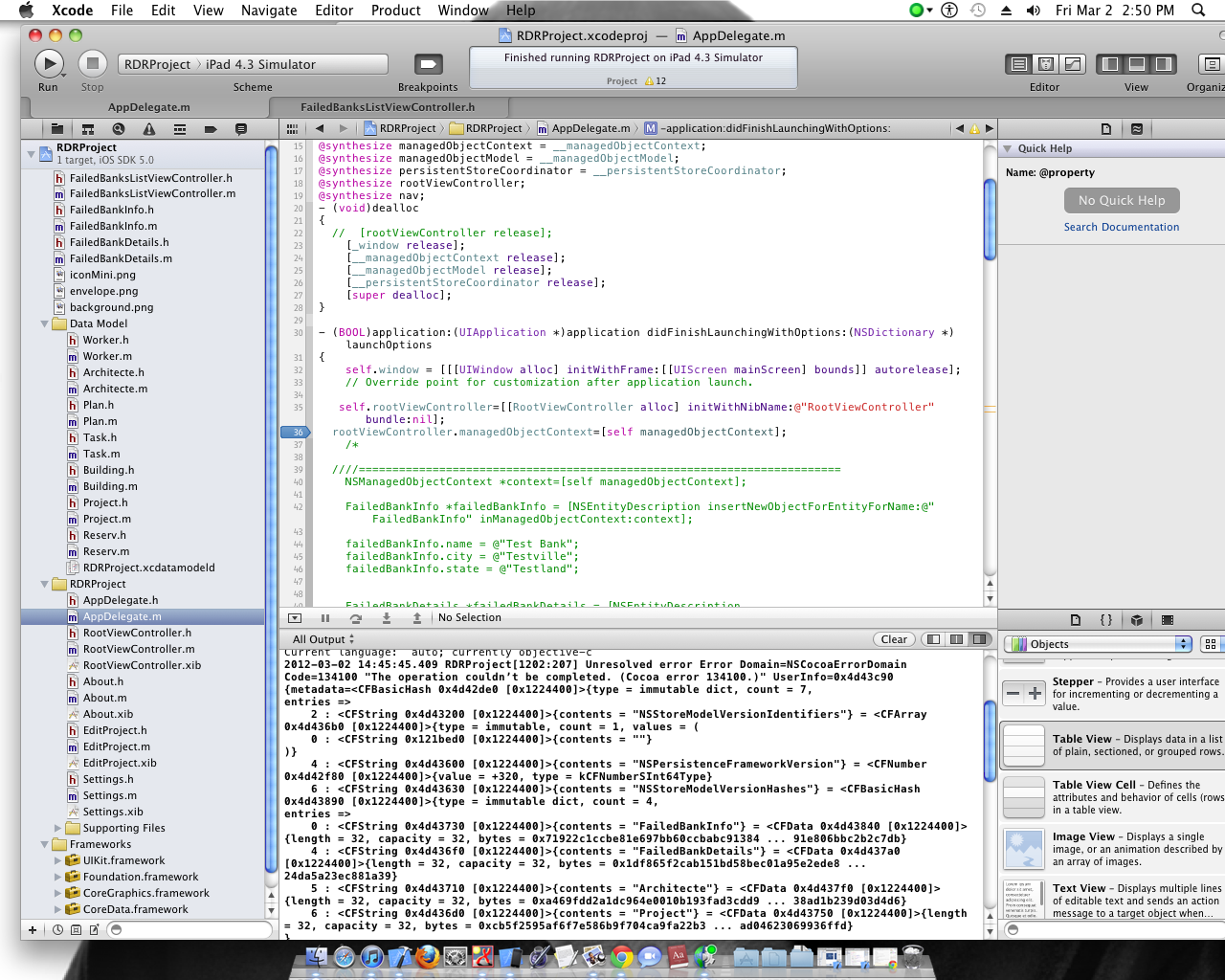Open the Product menu
The width and height of the screenshot is (1225, 980).
tap(396, 11)
